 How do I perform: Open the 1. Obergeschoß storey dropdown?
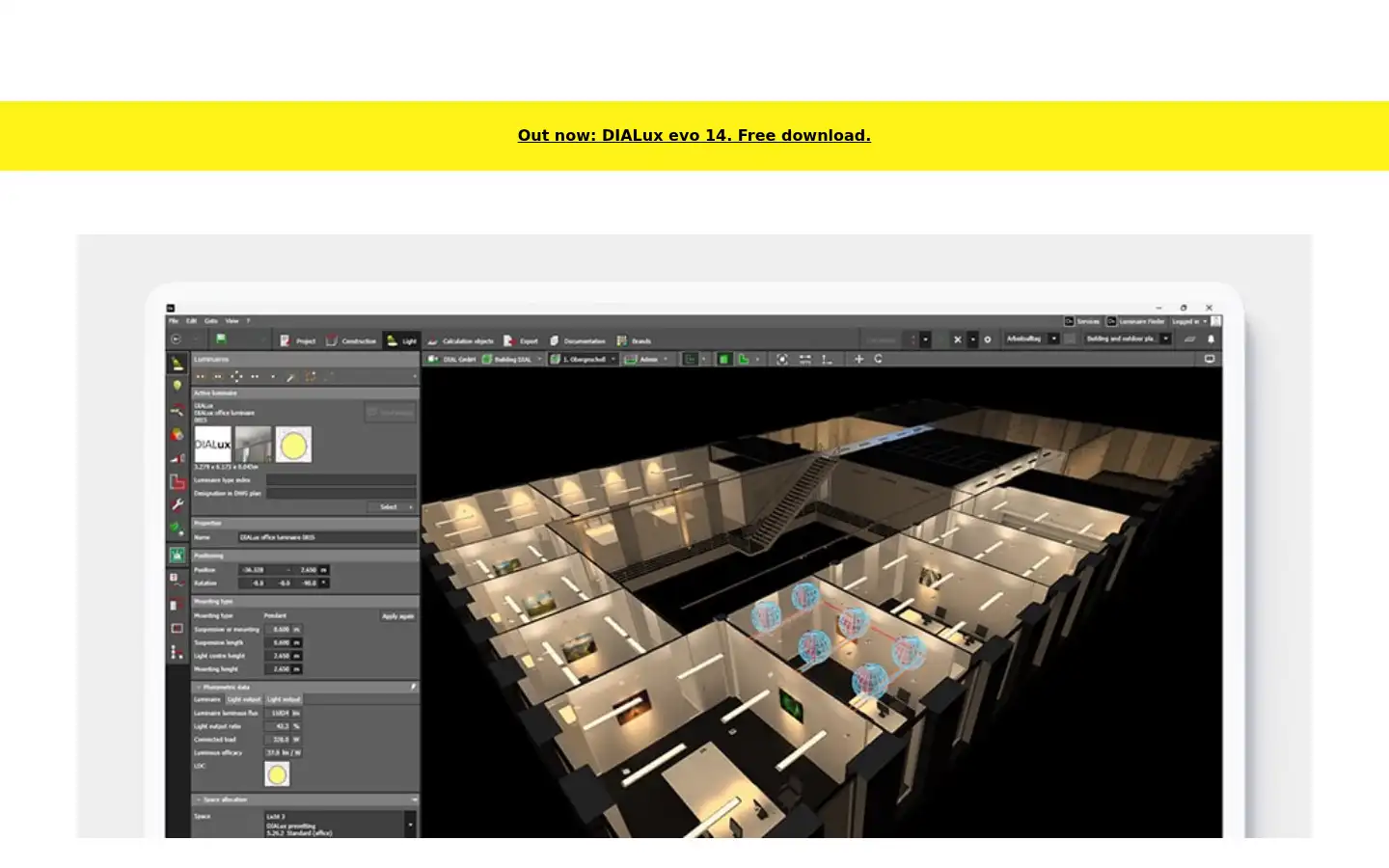coord(585,359)
